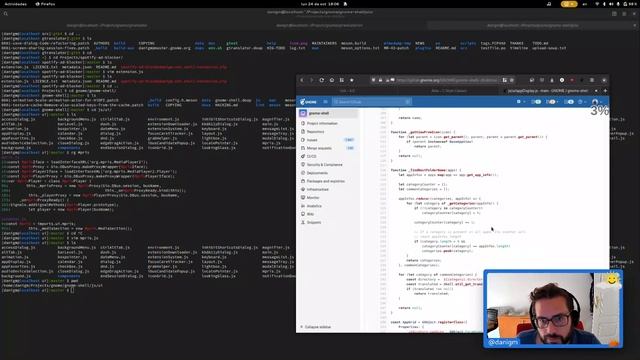Click the Issues count badge in sidebar
This screenshot has height=360, width=640.
[349, 140]
